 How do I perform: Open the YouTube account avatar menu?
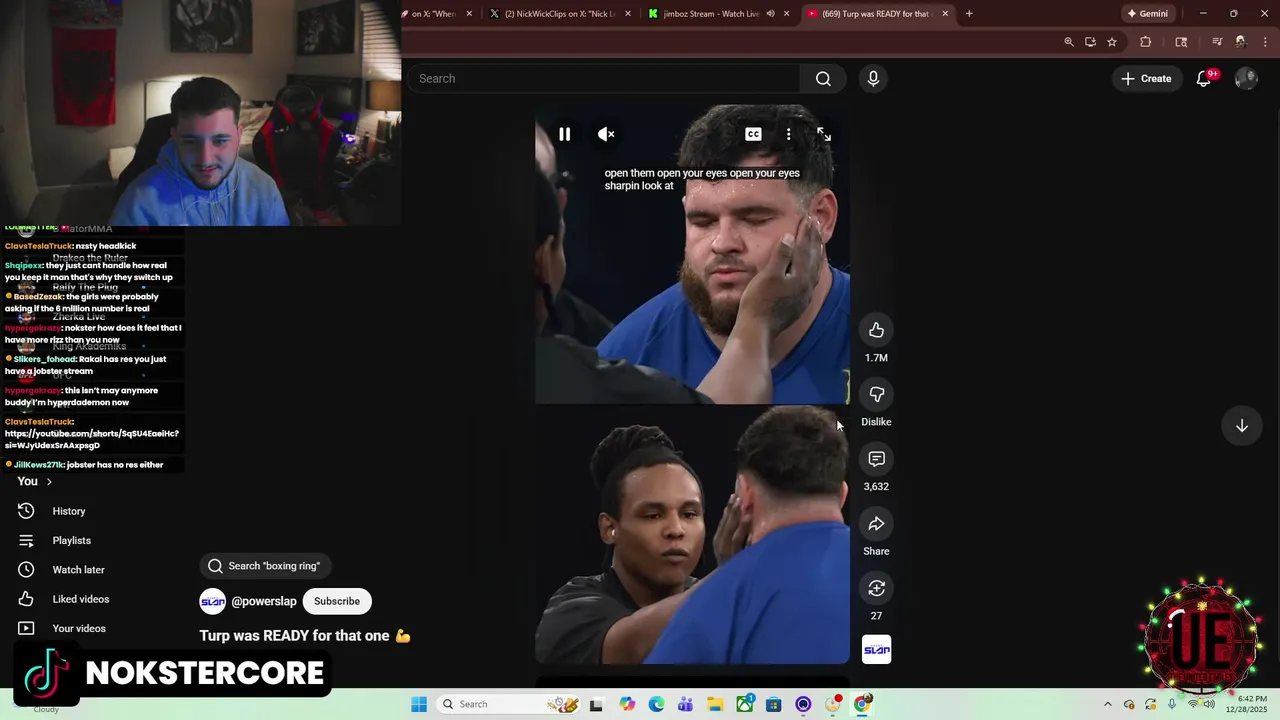1246,79
